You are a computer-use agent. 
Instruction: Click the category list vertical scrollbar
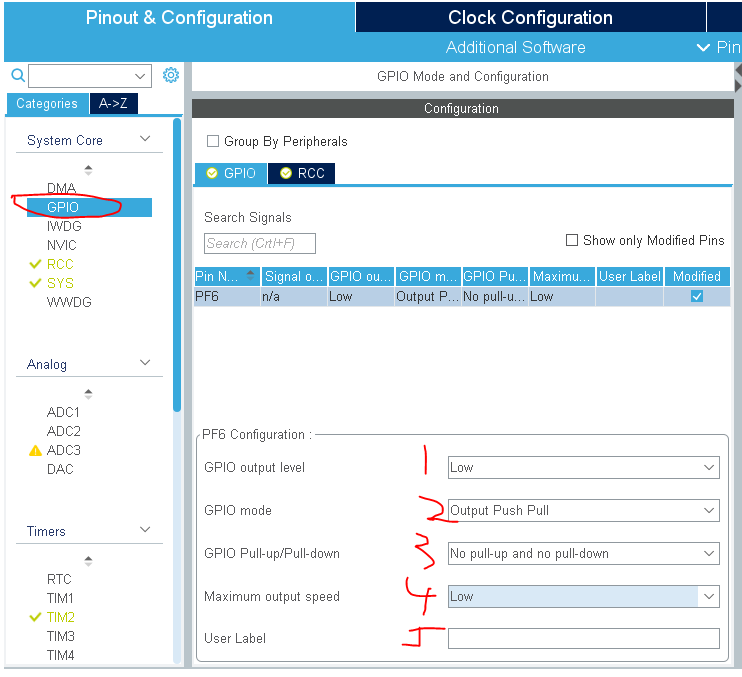[177, 265]
